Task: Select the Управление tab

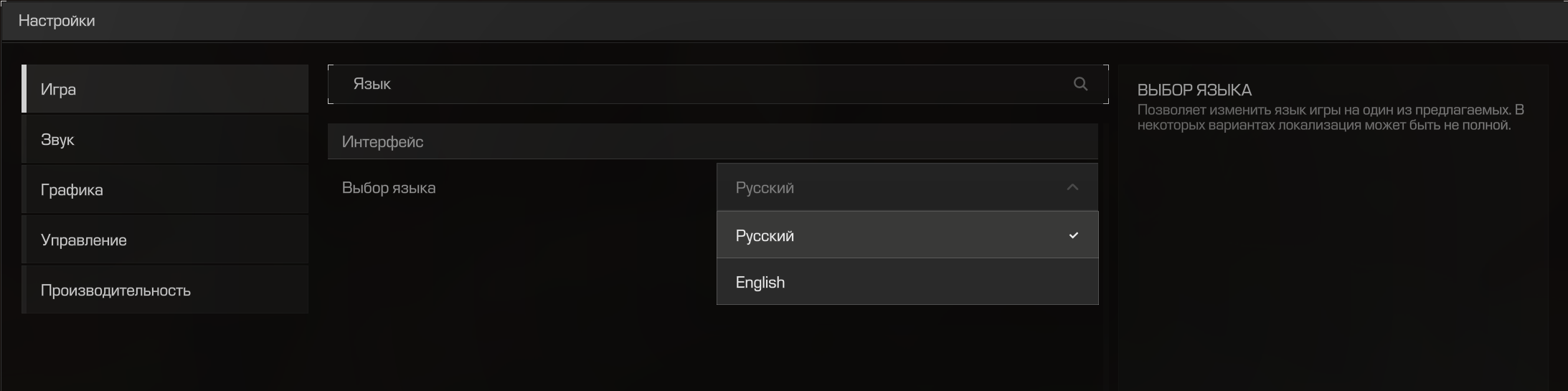Action: pos(165,240)
